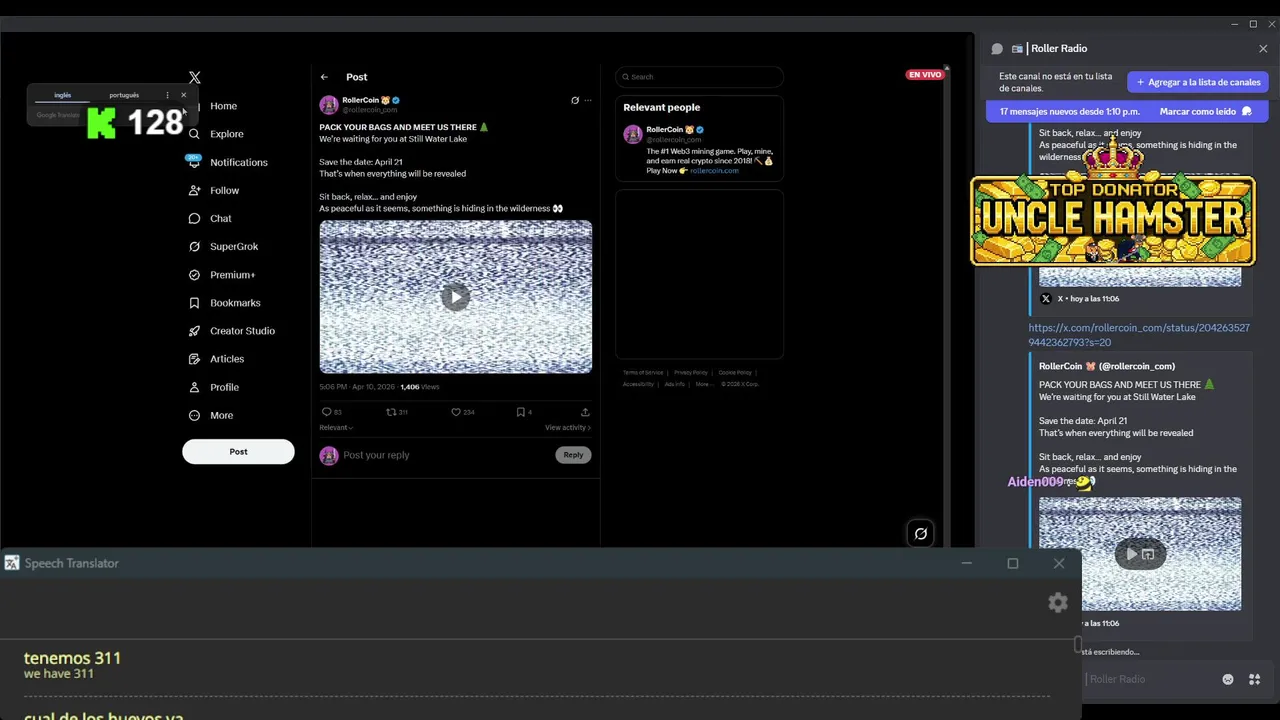Click RollerCoin name in Relevant people
The image size is (1280, 720).
664,130
